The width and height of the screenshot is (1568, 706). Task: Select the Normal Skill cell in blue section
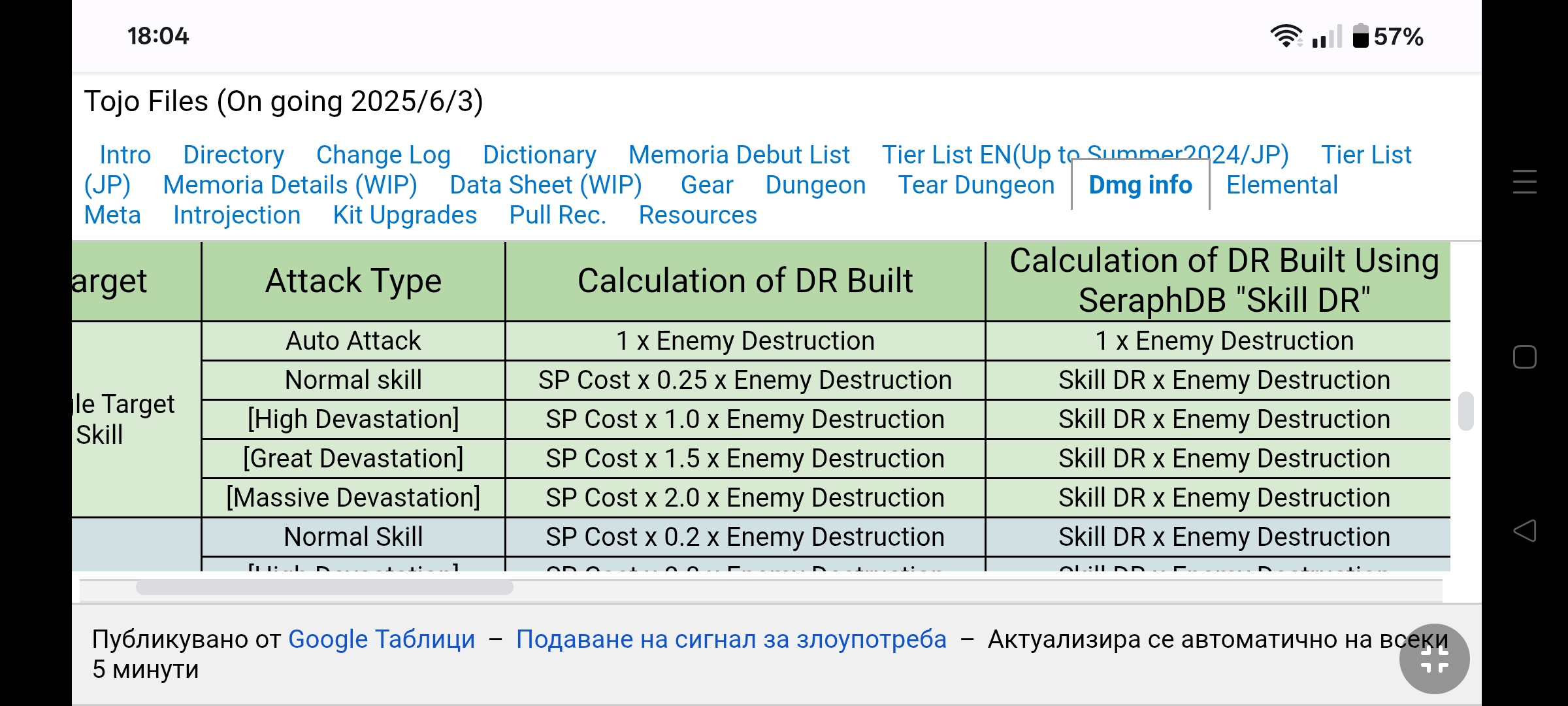coord(353,537)
